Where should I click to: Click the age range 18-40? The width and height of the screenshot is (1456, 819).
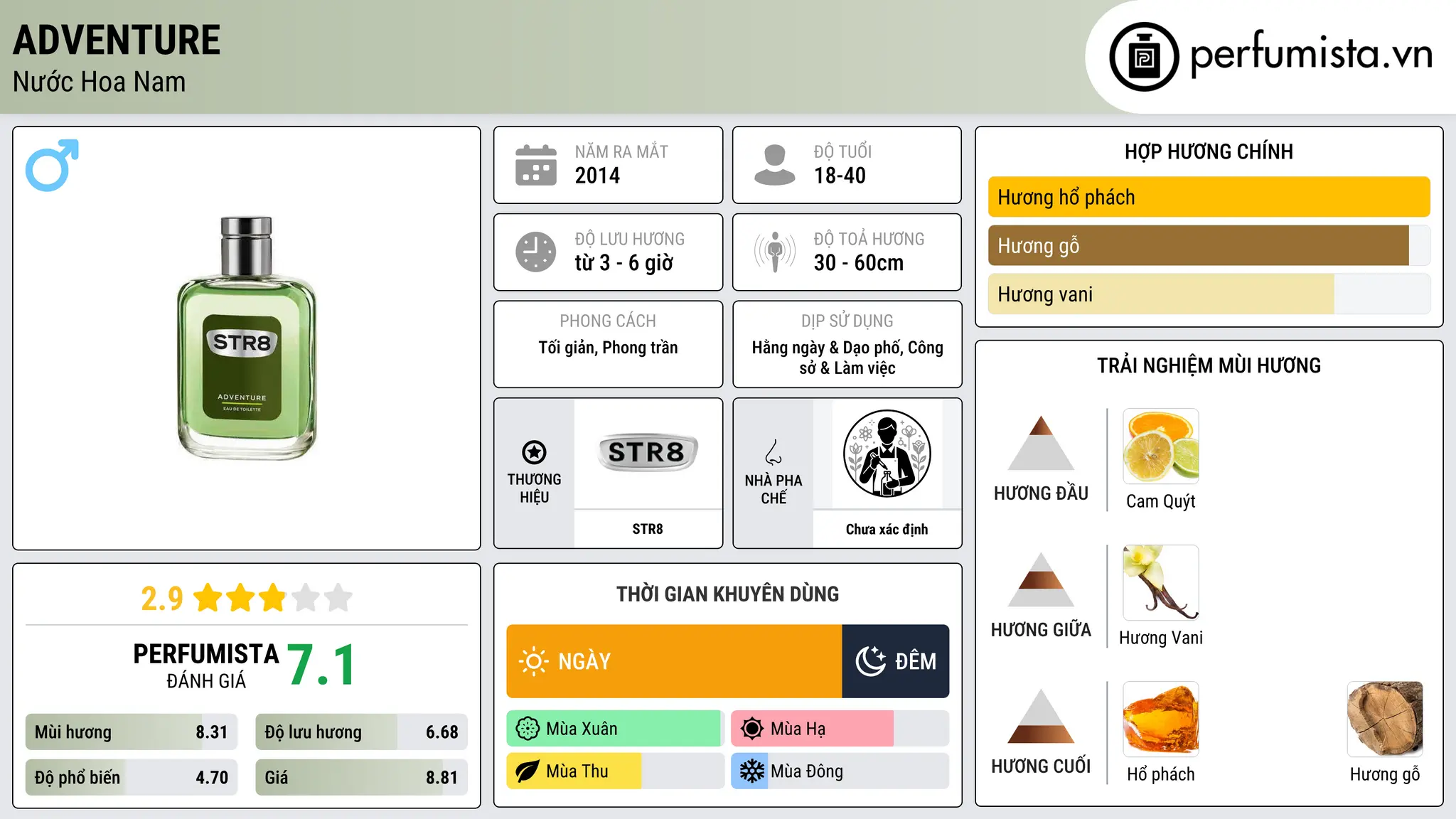[x=840, y=176]
